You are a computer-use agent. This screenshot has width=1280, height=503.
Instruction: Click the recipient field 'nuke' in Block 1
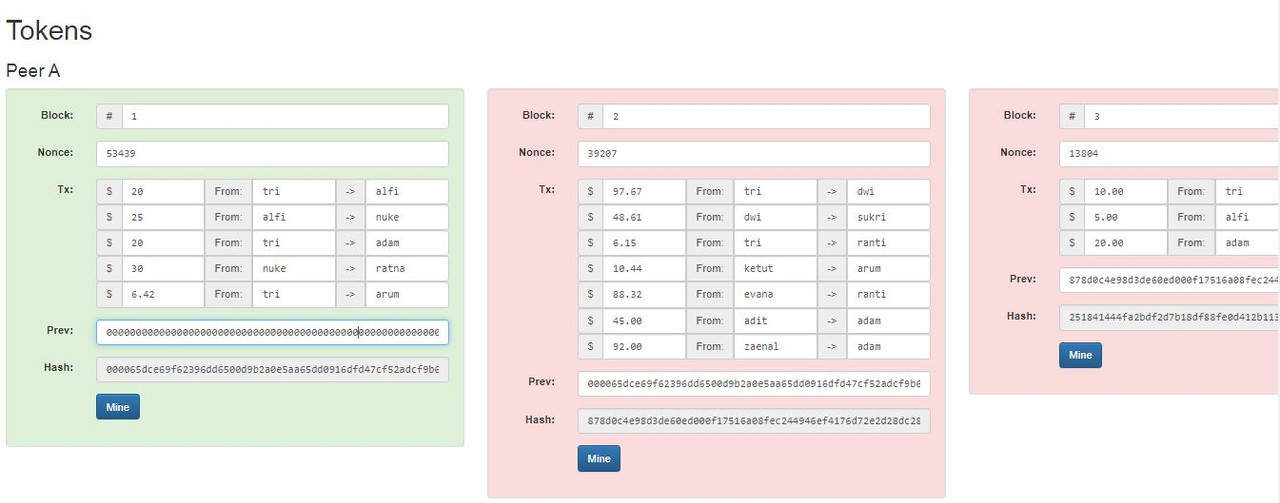click(x=407, y=217)
